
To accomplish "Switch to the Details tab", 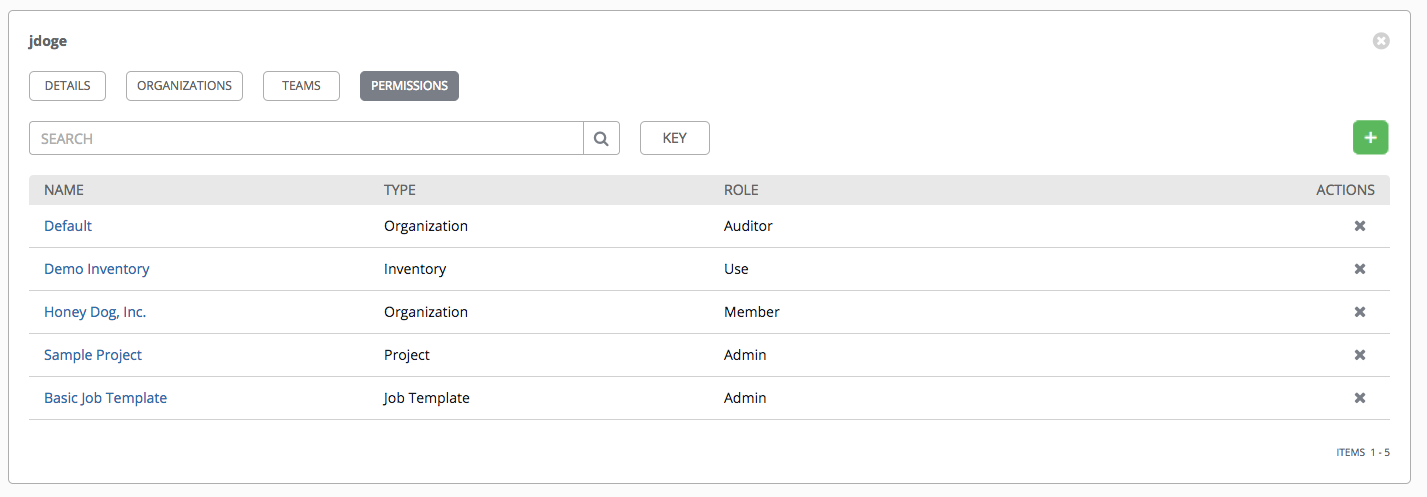I will (67, 86).
